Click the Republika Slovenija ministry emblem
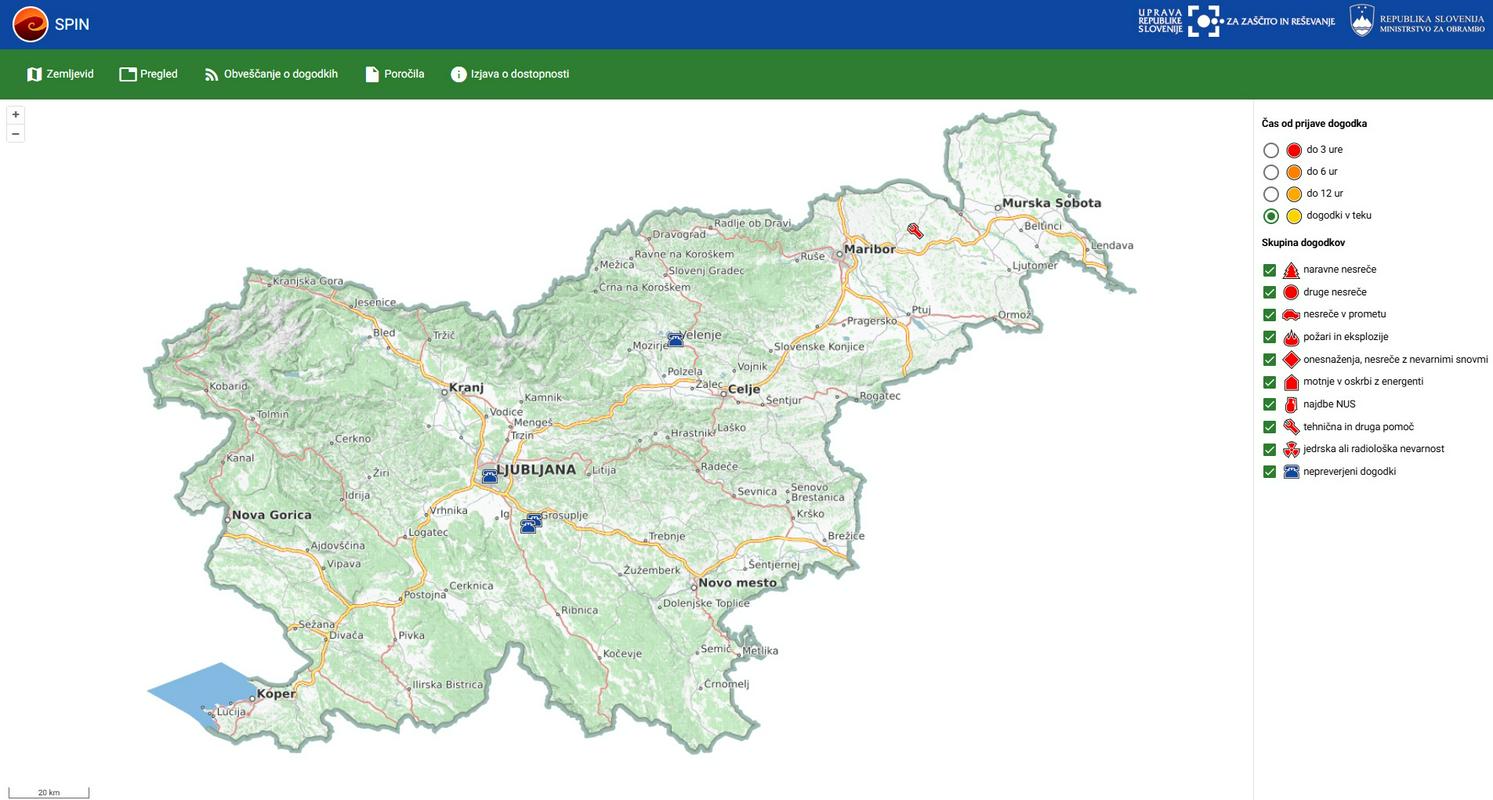The image size is (1493, 800). 1361,21
